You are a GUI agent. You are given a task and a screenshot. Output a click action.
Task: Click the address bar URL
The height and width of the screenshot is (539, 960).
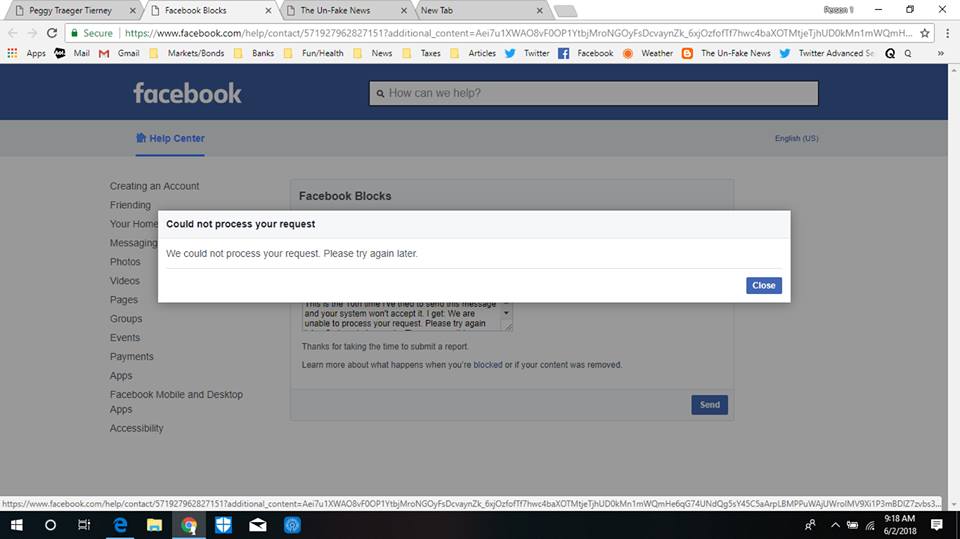tap(518, 33)
